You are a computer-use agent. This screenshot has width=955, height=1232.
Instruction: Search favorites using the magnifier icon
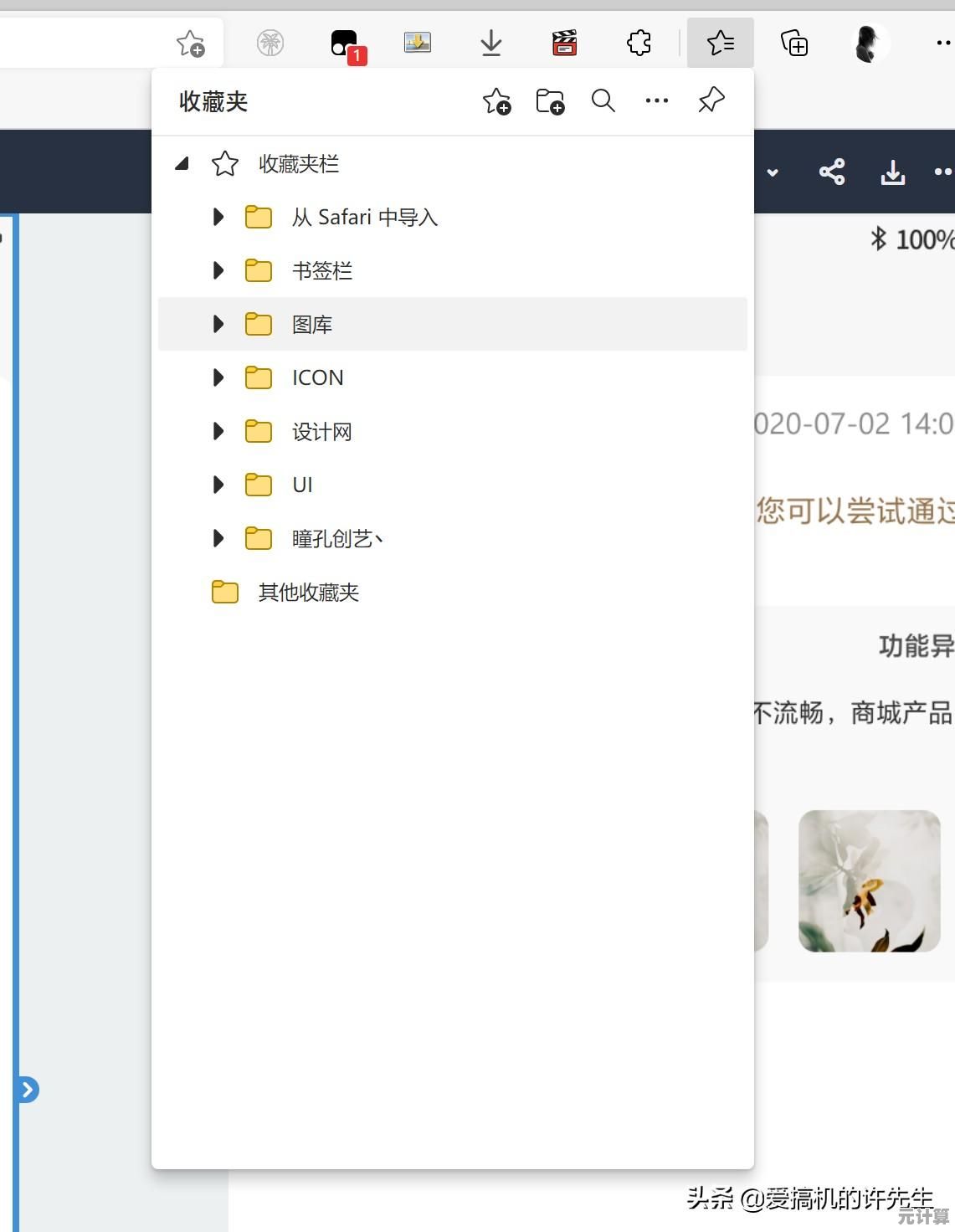(603, 101)
